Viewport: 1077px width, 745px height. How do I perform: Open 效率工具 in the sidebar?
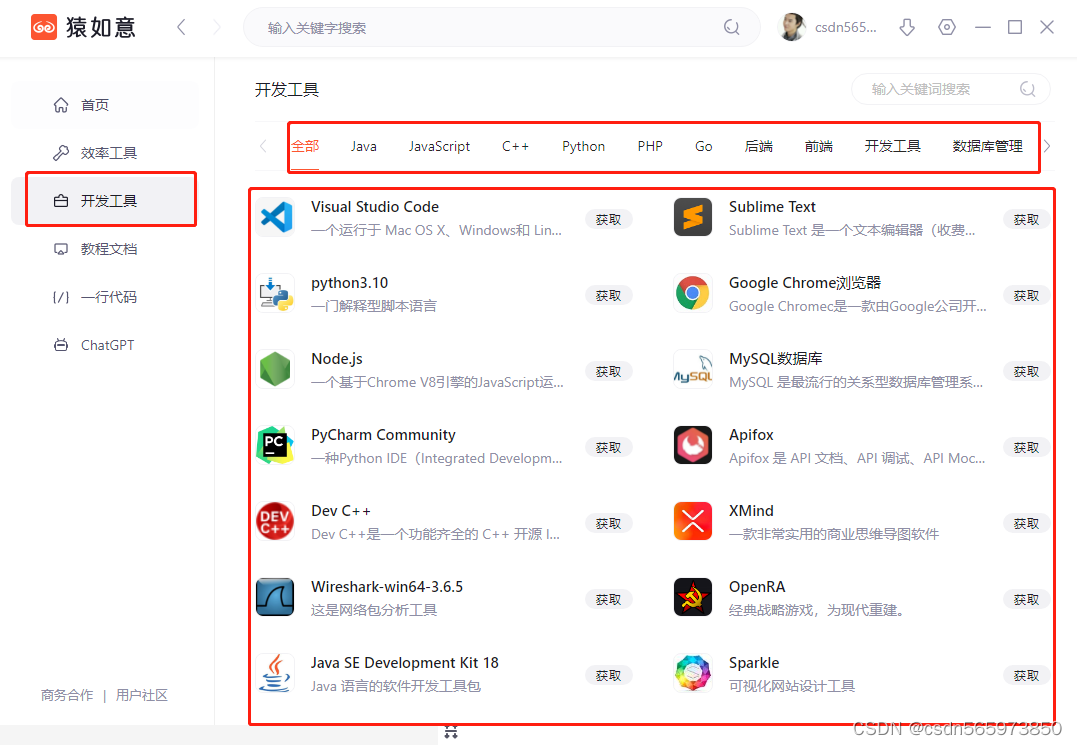click(x=105, y=153)
